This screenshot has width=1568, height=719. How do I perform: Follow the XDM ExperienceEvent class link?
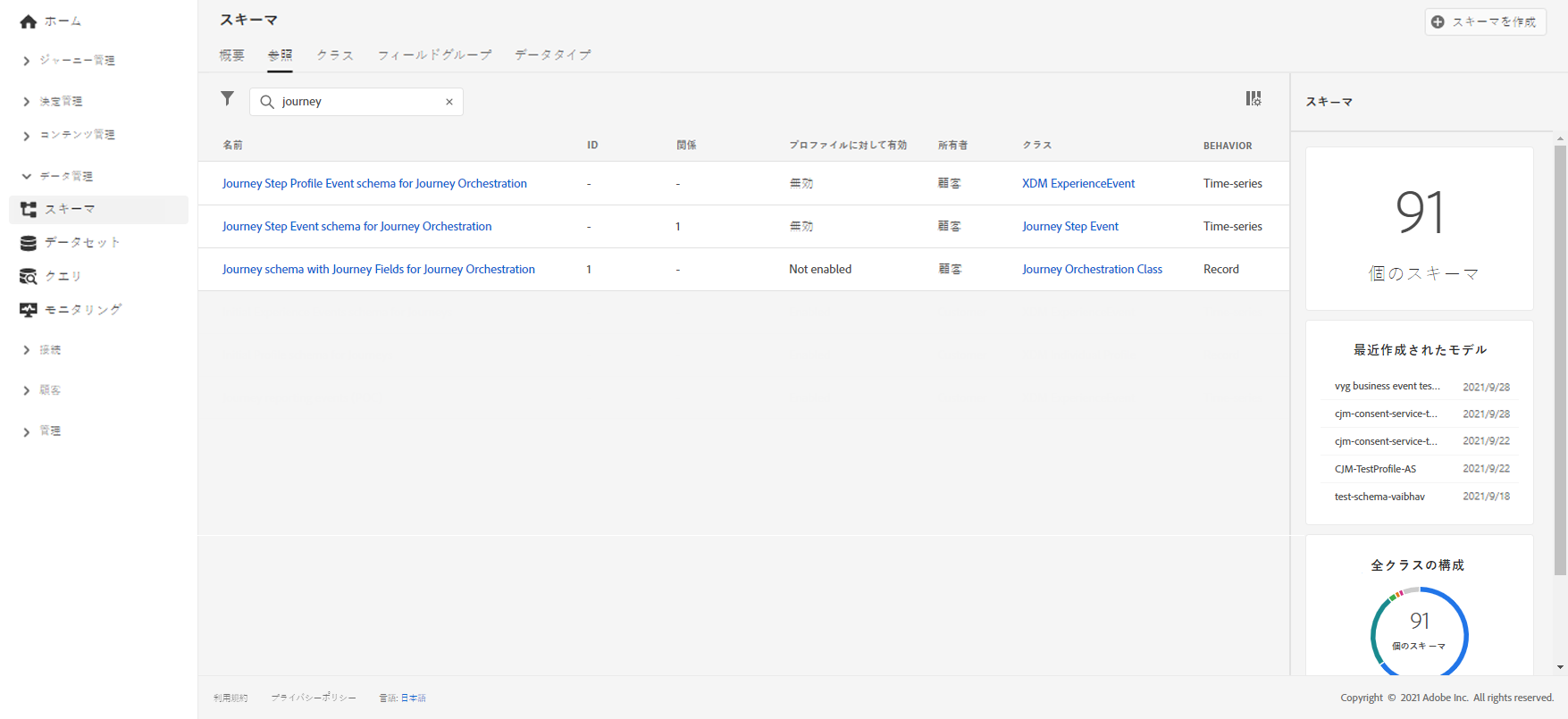(1078, 184)
